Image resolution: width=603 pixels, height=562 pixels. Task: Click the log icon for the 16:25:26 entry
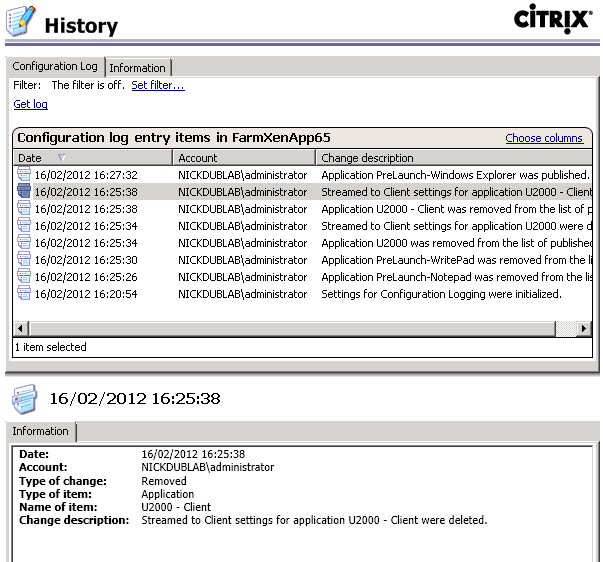(x=24, y=277)
